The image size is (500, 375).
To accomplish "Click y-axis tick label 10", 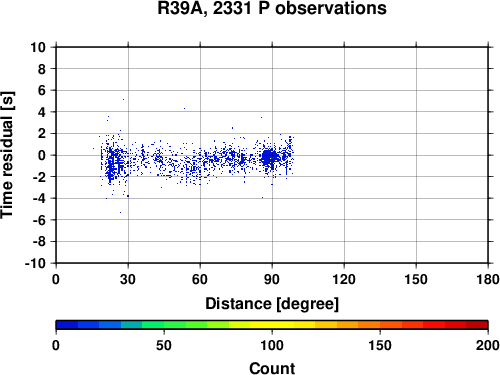I will (x=38, y=47).
